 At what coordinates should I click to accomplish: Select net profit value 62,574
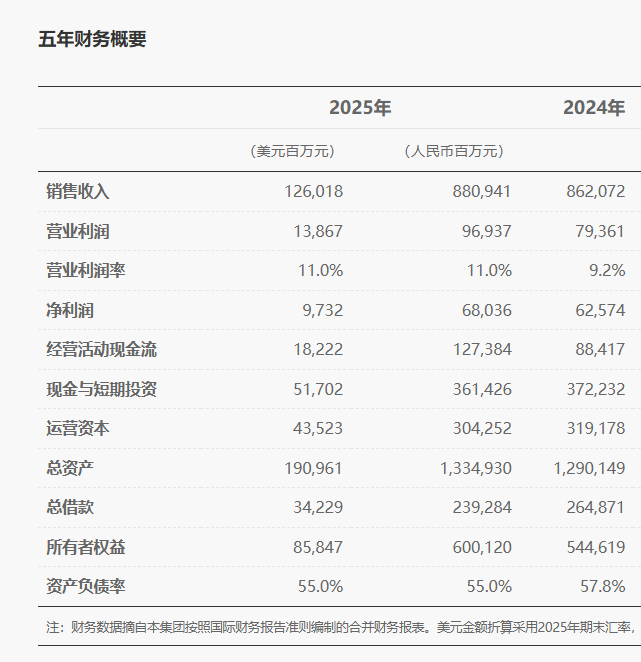click(x=600, y=310)
